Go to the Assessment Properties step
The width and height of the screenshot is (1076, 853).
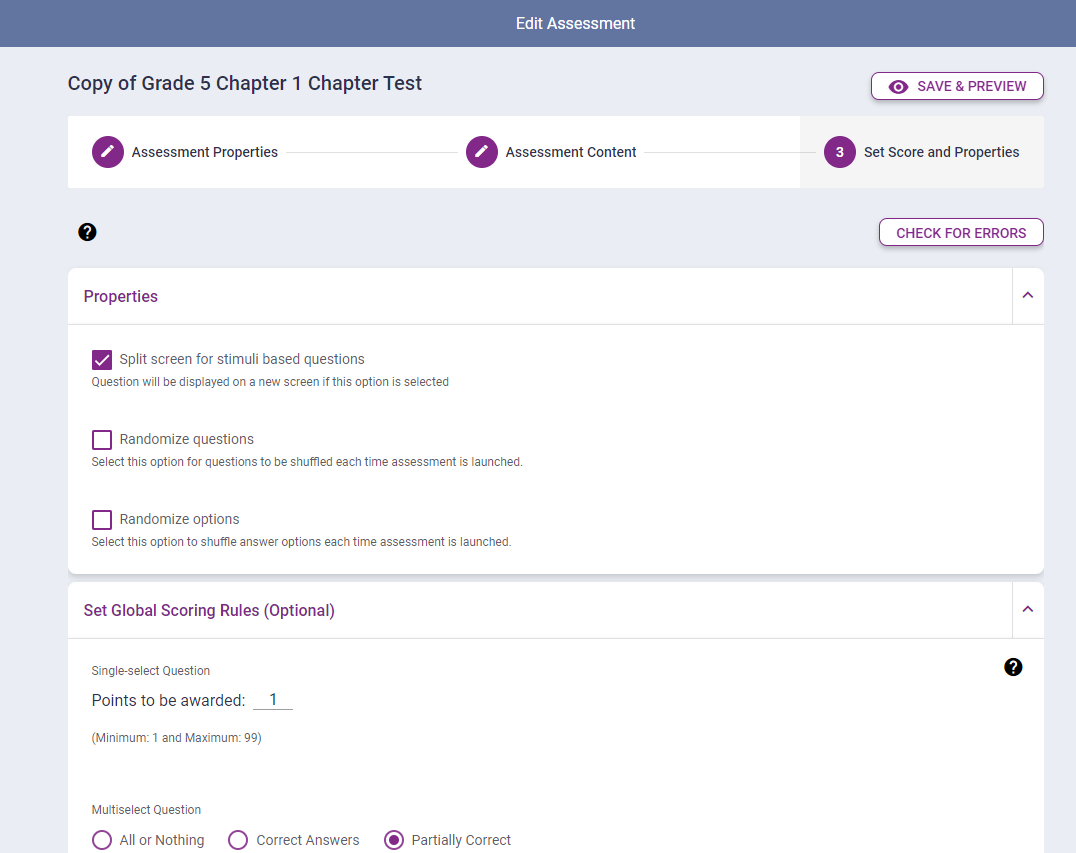204,152
